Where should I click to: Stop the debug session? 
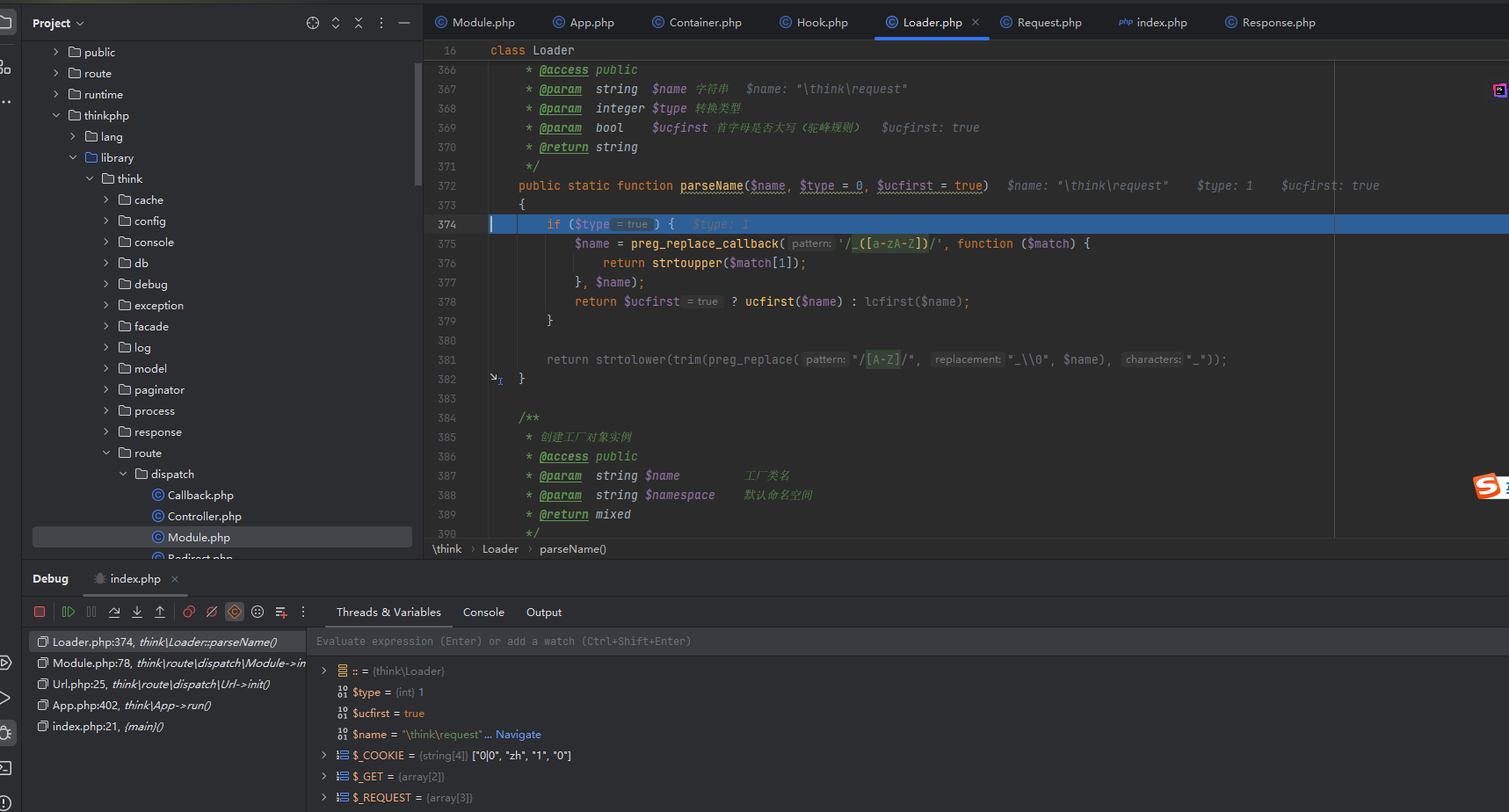[x=40, y=612]
